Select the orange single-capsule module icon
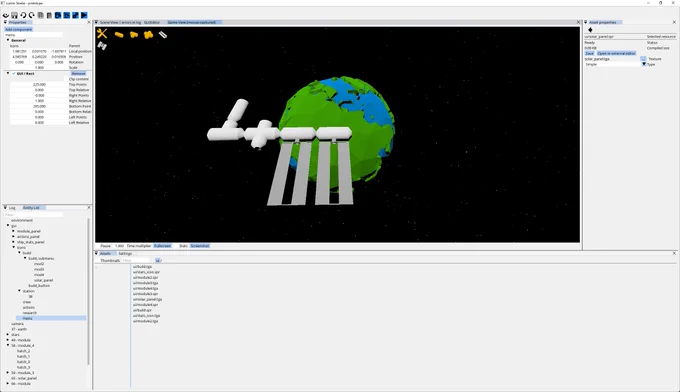Screen dimensions: 680x392 point(119,35)
